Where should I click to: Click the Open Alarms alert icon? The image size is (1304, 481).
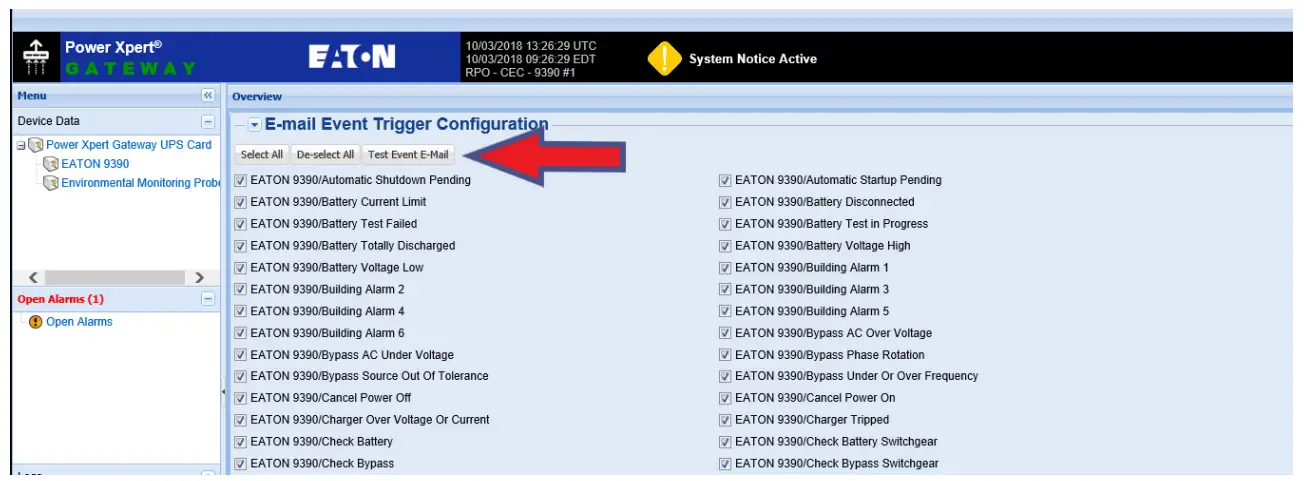(x=36, y=322)
